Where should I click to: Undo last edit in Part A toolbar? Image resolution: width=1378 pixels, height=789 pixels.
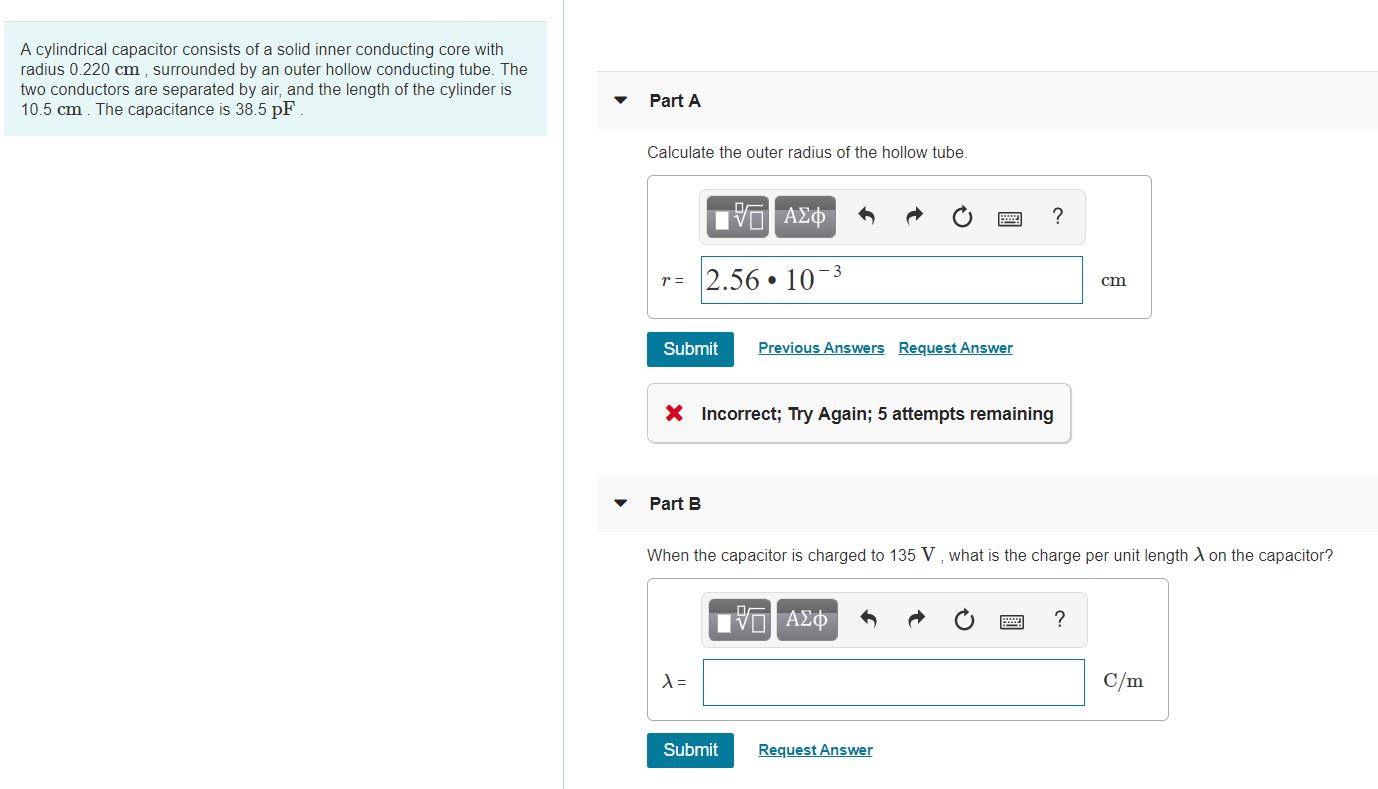pos(868,217)
